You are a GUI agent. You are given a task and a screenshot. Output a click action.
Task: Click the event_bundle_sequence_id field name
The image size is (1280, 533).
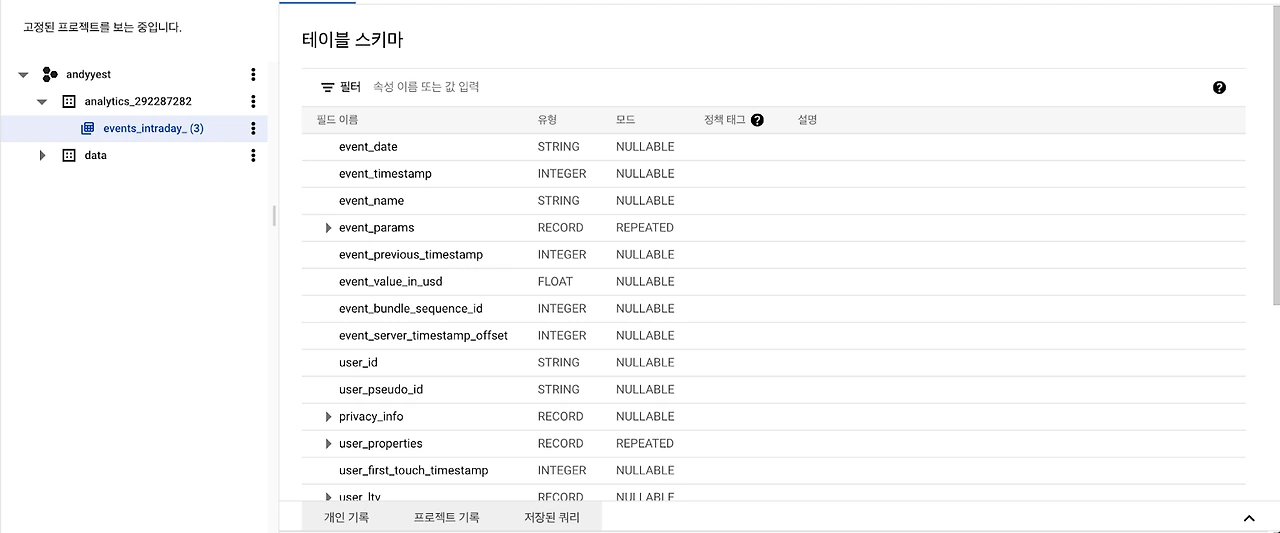411,309
